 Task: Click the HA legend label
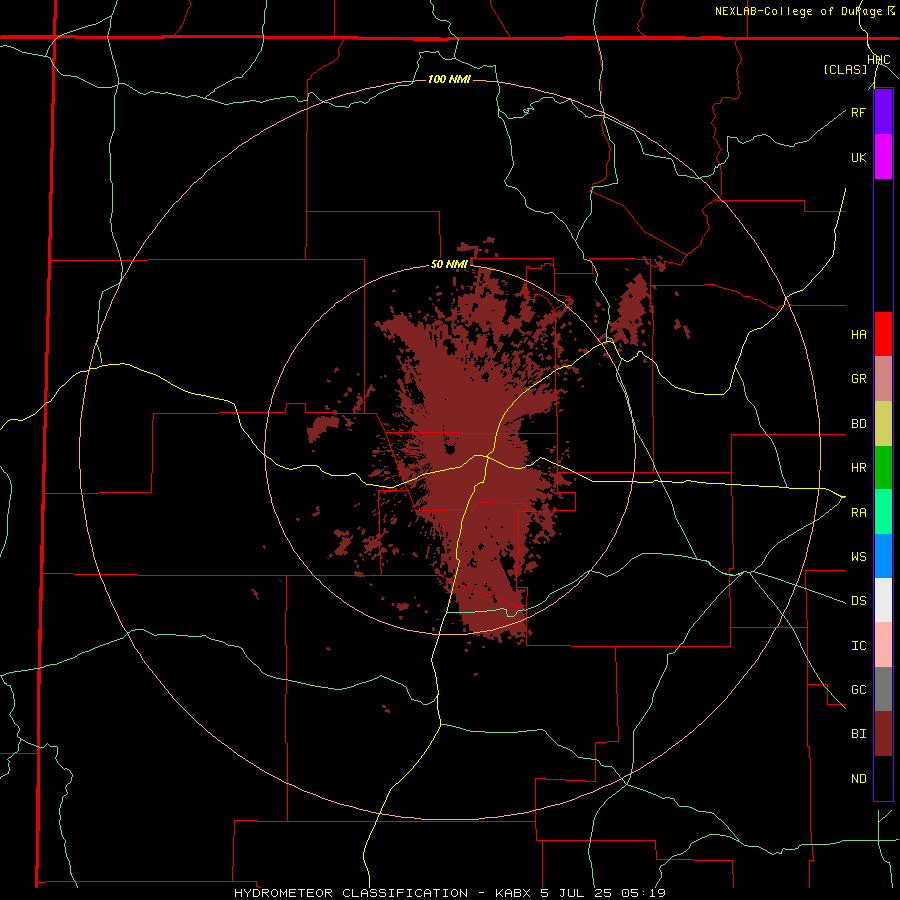coord(858,335)
